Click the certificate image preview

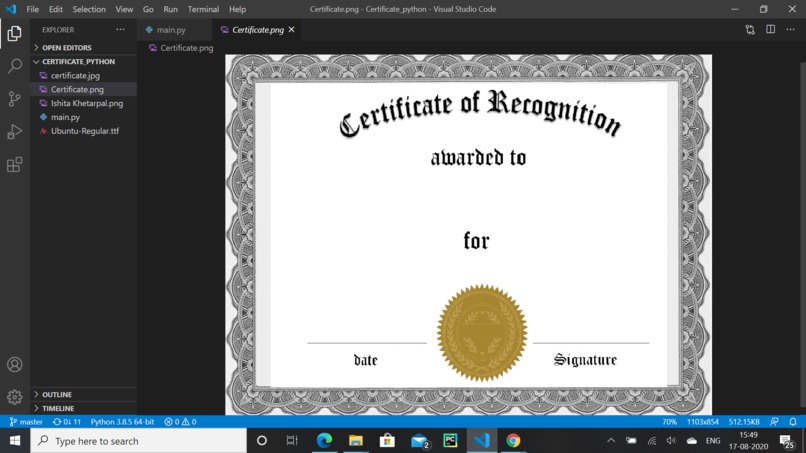click(x=468, y=234)
